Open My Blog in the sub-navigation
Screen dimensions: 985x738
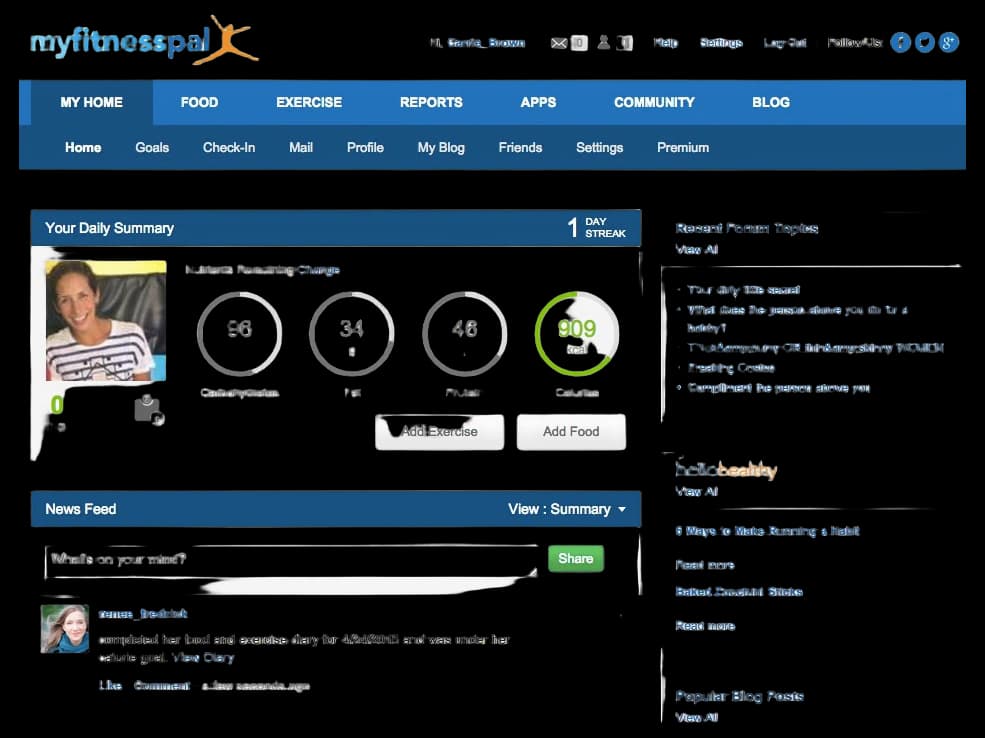tap(441, 148)
